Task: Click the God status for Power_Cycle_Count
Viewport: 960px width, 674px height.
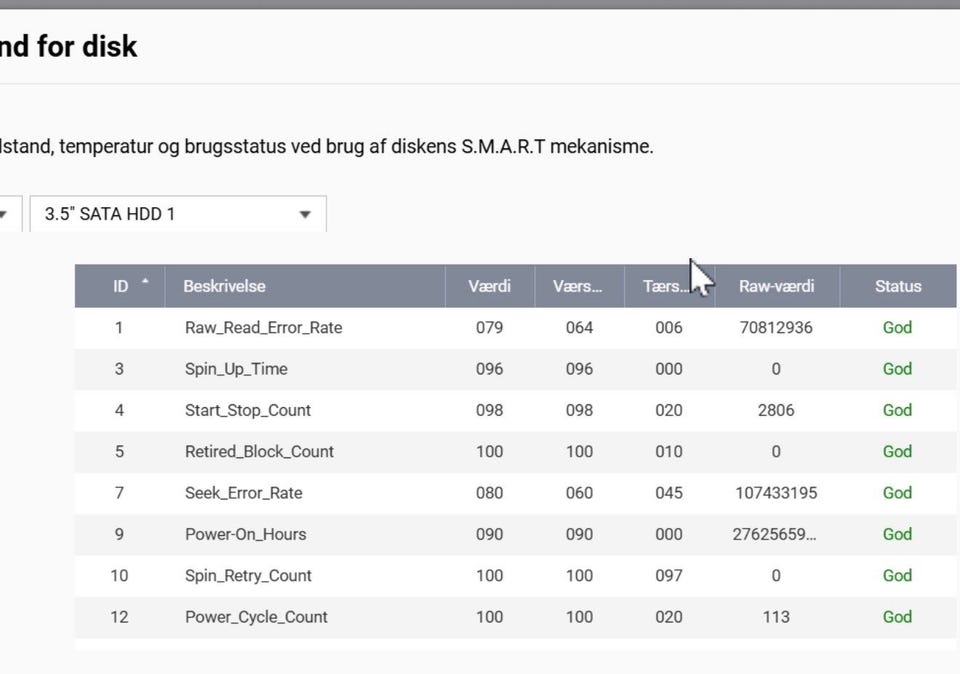Action: pyautogui.click(x=897, y=617)
